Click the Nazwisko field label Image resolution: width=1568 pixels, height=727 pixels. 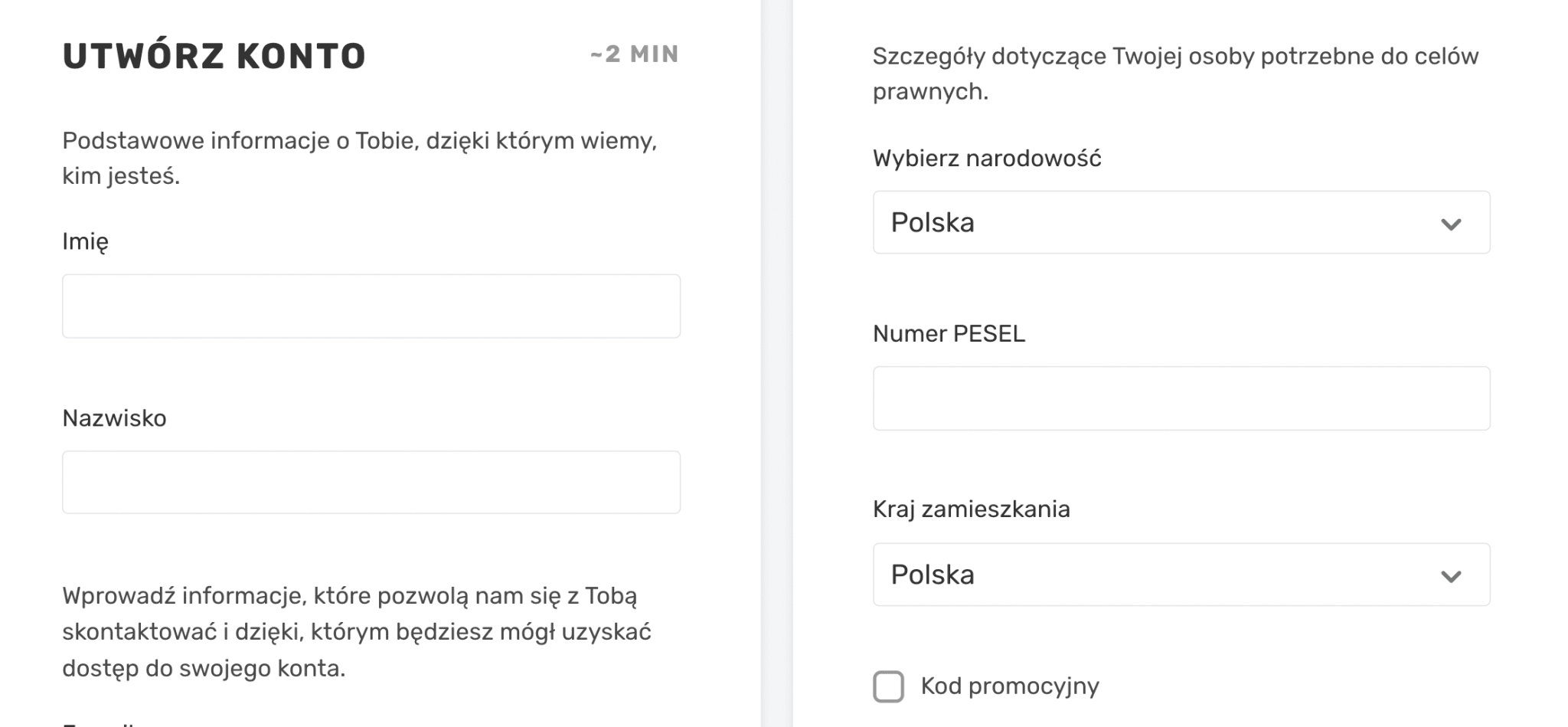113,418
